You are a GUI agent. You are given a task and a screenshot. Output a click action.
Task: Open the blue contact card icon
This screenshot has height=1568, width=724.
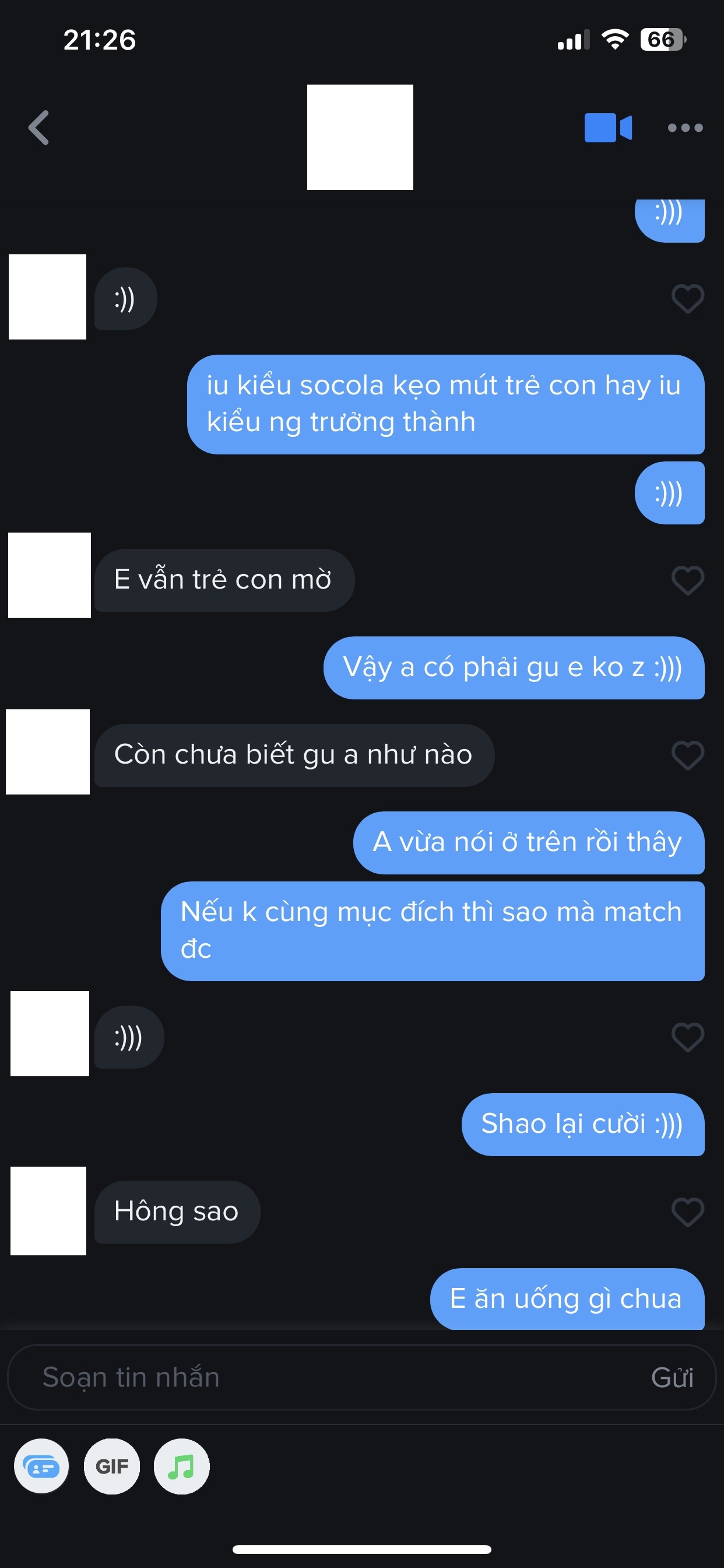[41, 1466]
